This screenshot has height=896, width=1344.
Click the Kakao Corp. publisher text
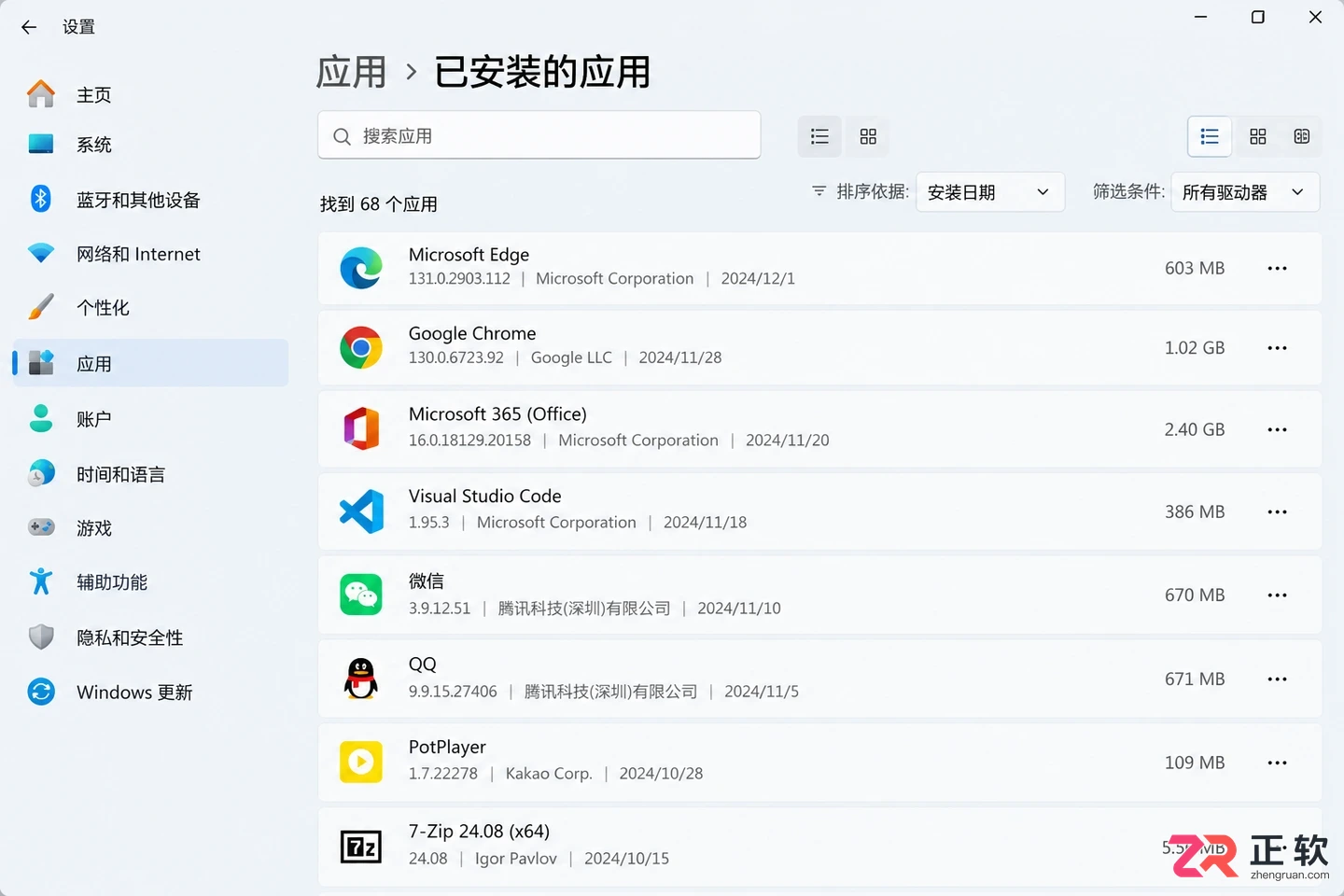coord(549,774)
